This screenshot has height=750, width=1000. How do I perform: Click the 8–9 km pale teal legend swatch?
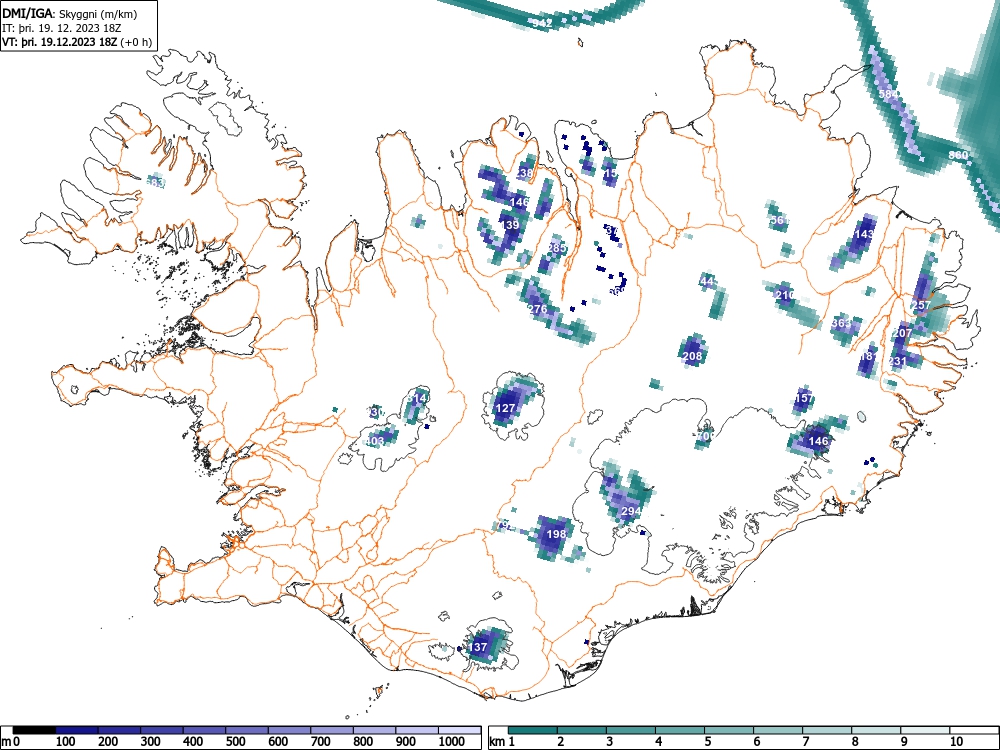[876, 730]
